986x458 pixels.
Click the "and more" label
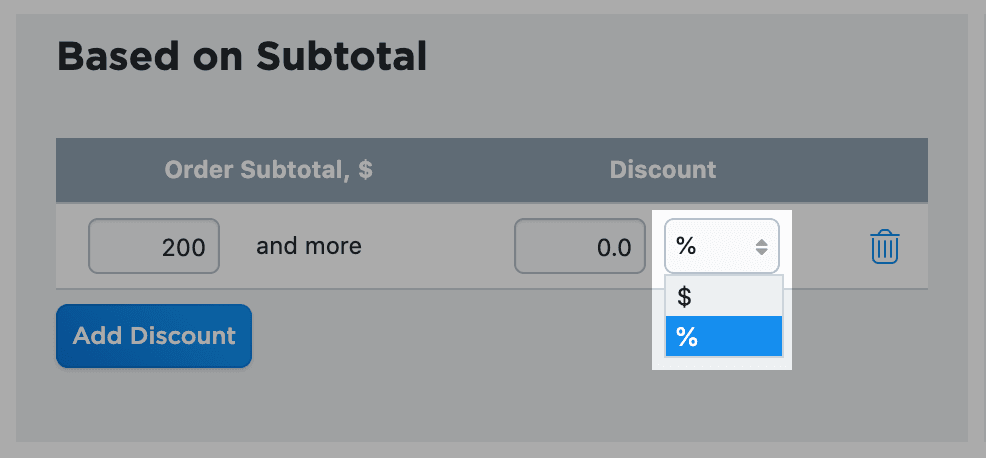tap(308, 246)
